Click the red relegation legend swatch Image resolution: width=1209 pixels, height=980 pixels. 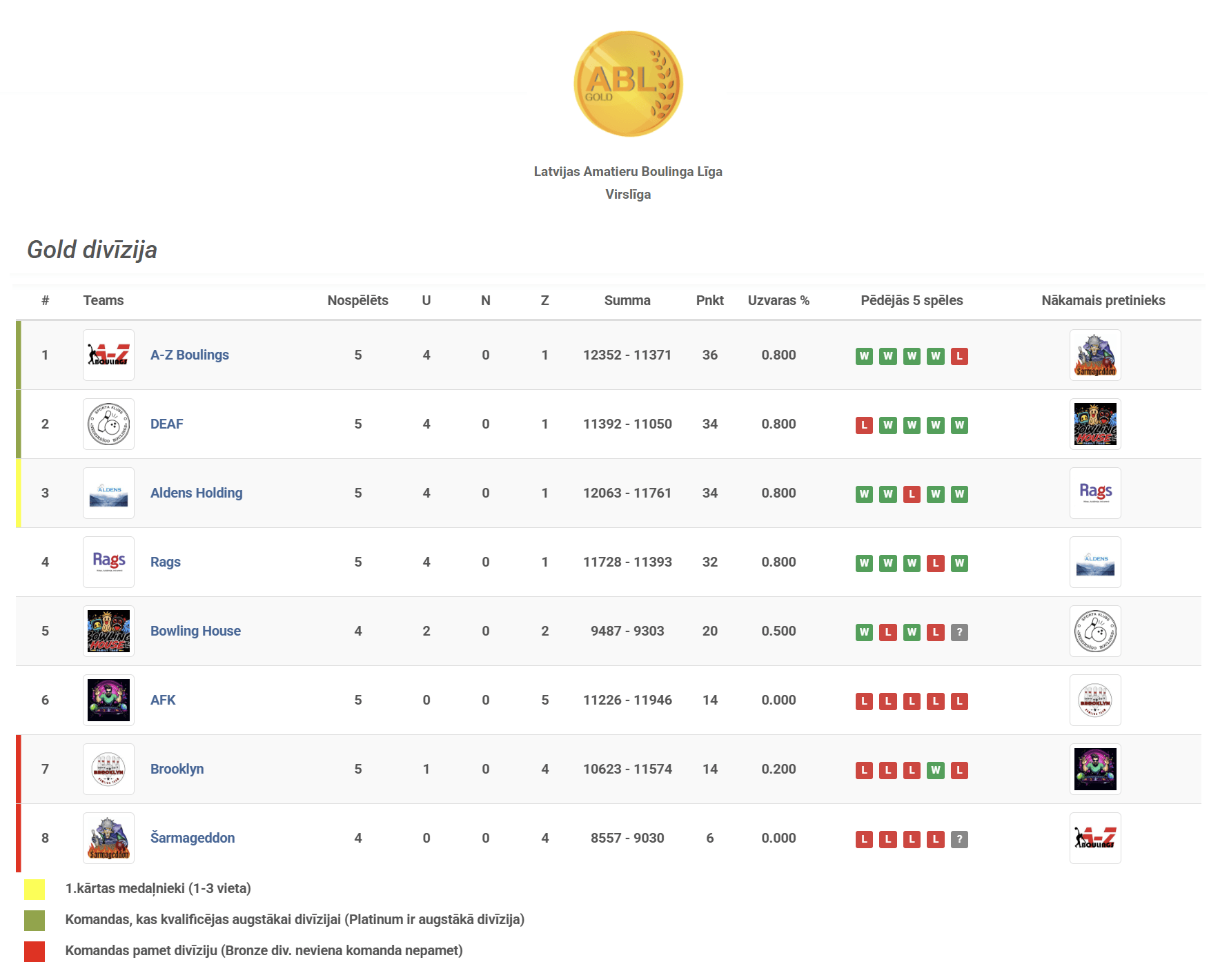[x=35, y=951]
